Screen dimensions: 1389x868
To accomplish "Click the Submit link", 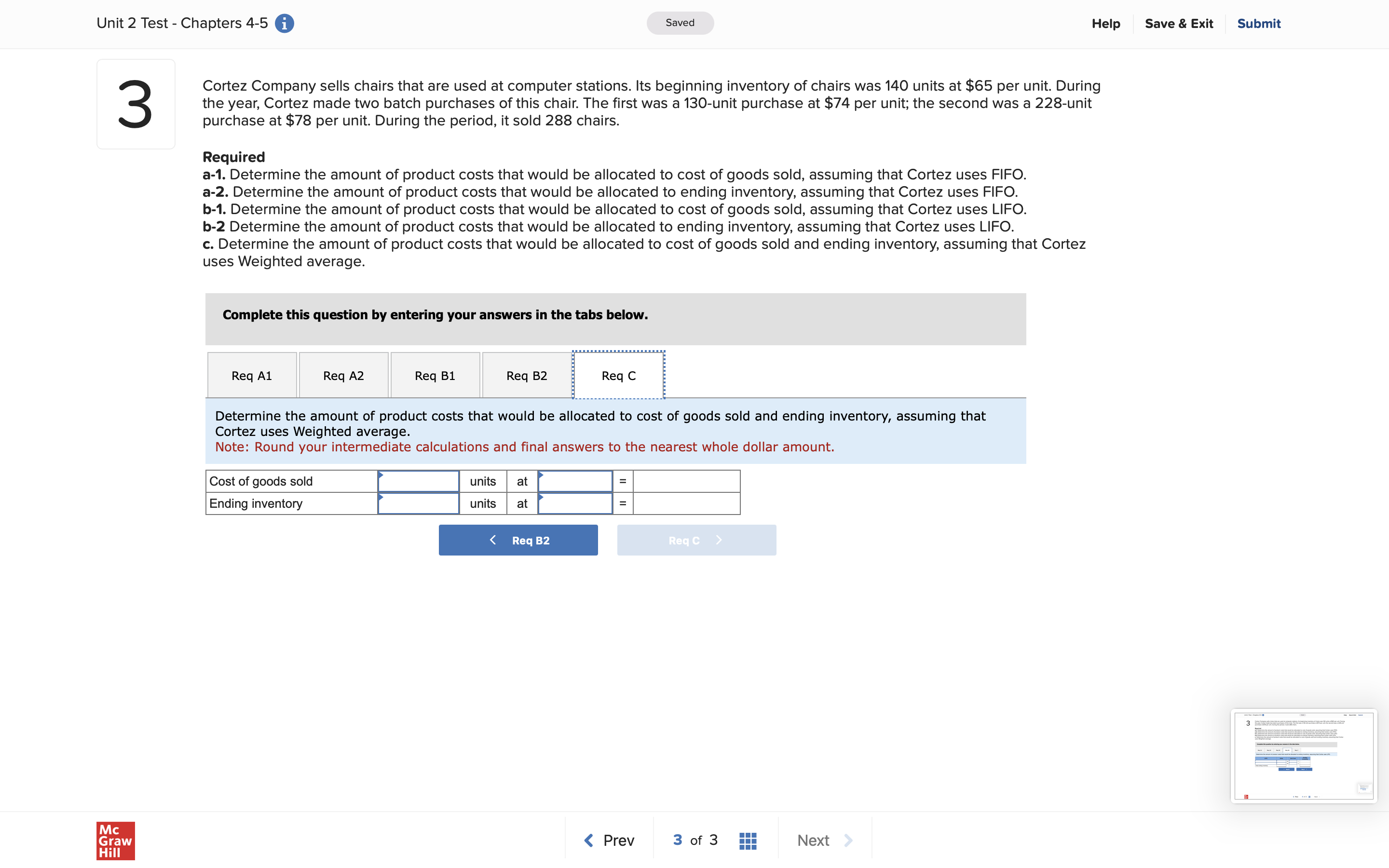I will point(1258,24).
